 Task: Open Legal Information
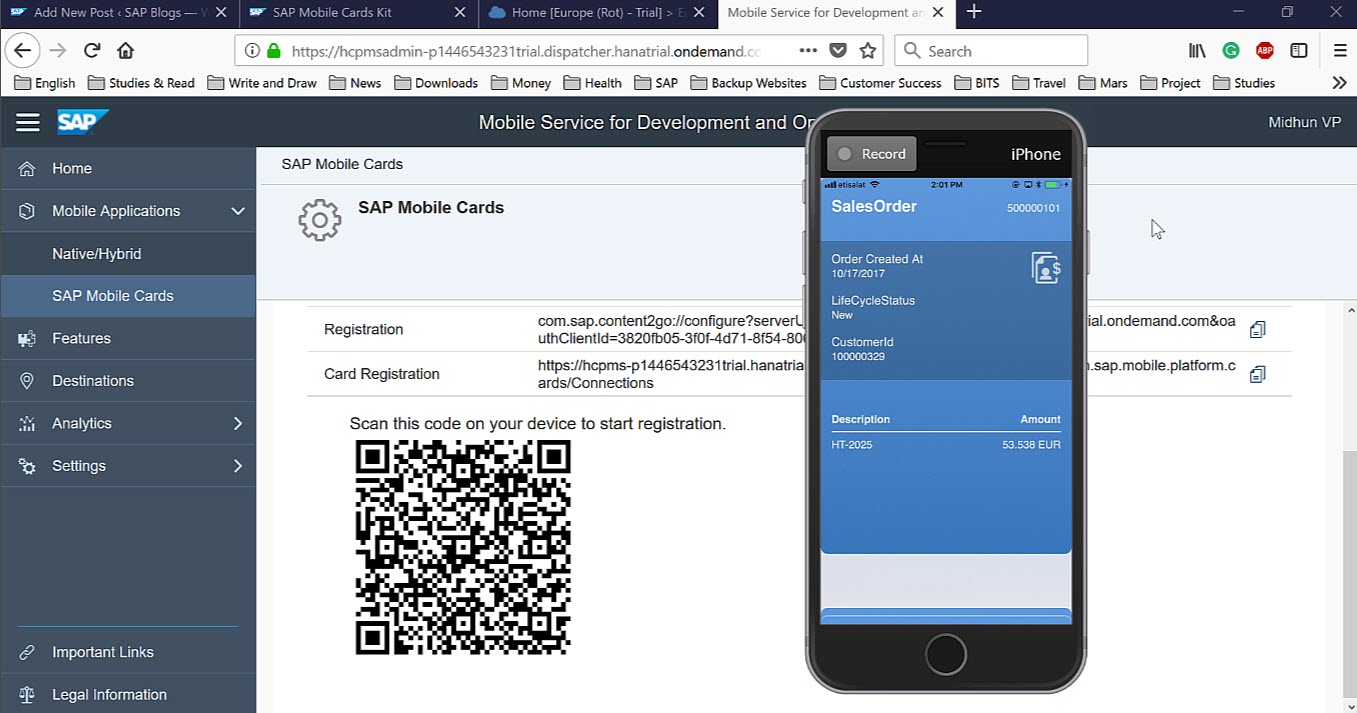pyautogui.click(x=128, y=694)
